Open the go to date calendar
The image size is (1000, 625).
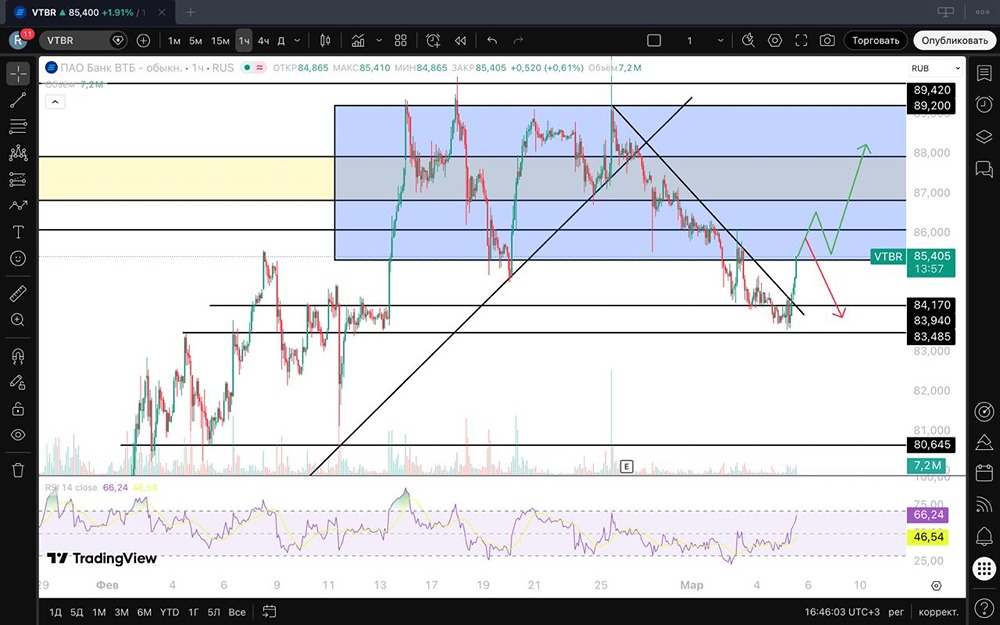pyautogui.click(x=269, y=612)
